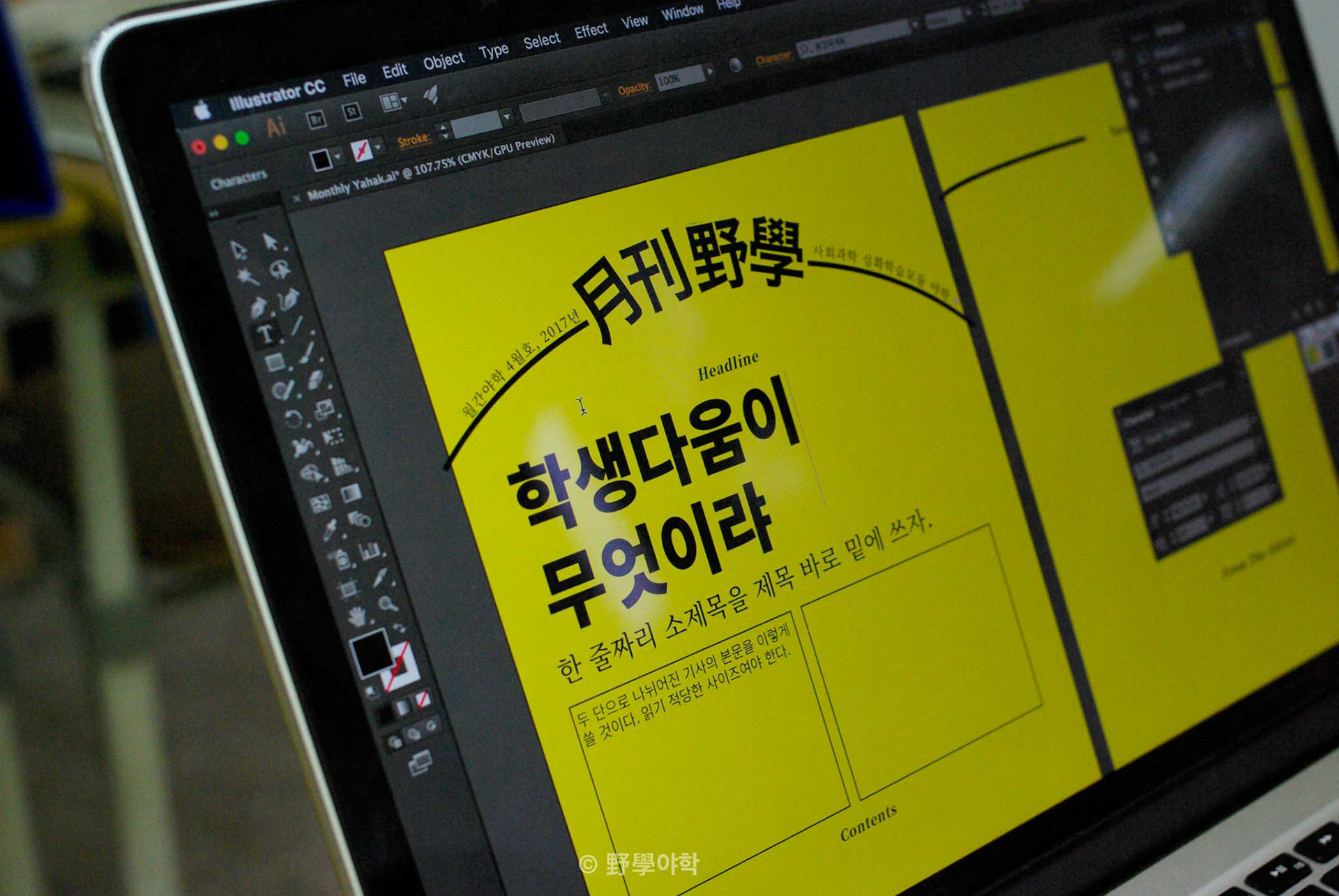
Task: Select the Selection (black arrow) tool
Action: click(x=239, y=250)
